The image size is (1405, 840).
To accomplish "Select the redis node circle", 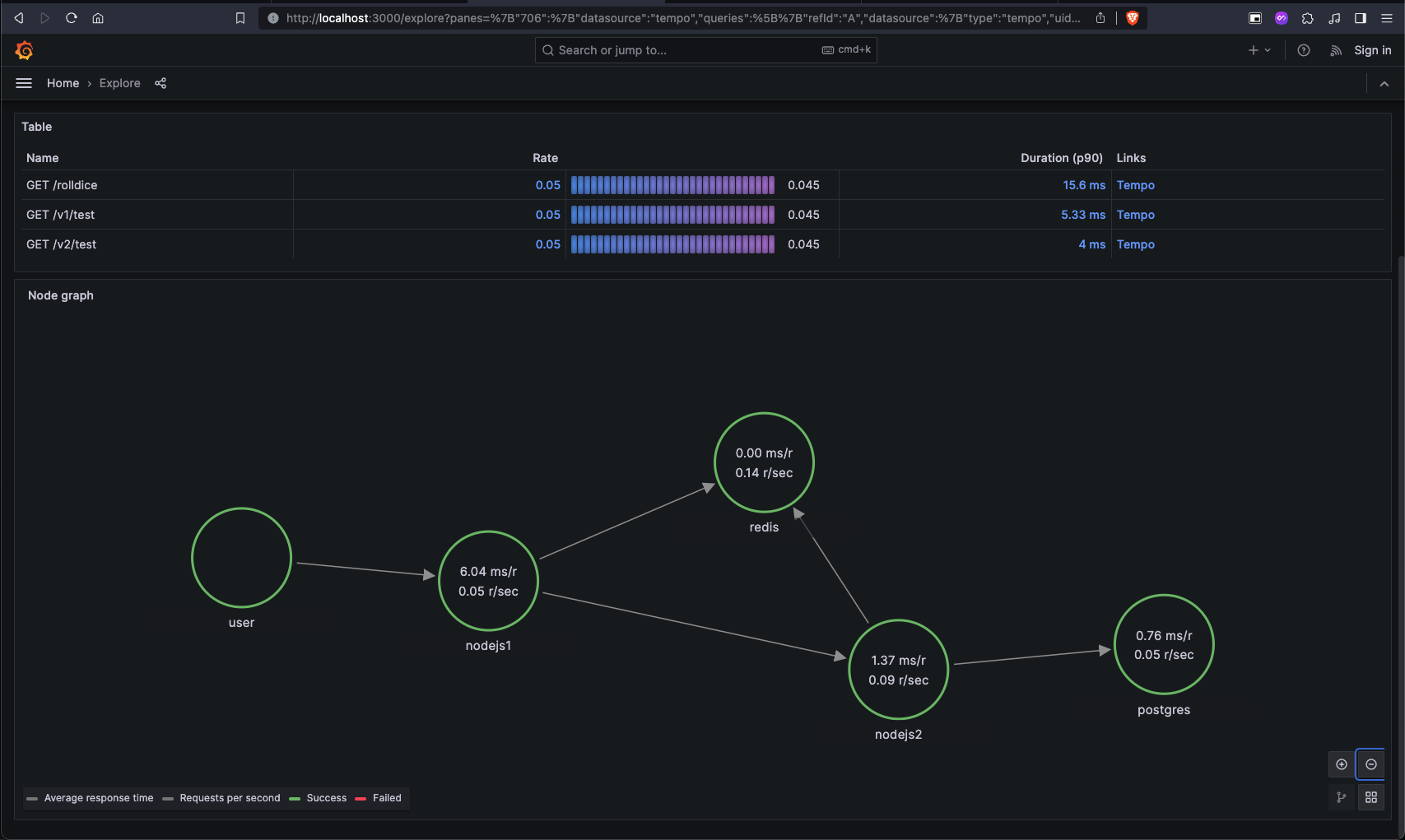I will point(764,462).
